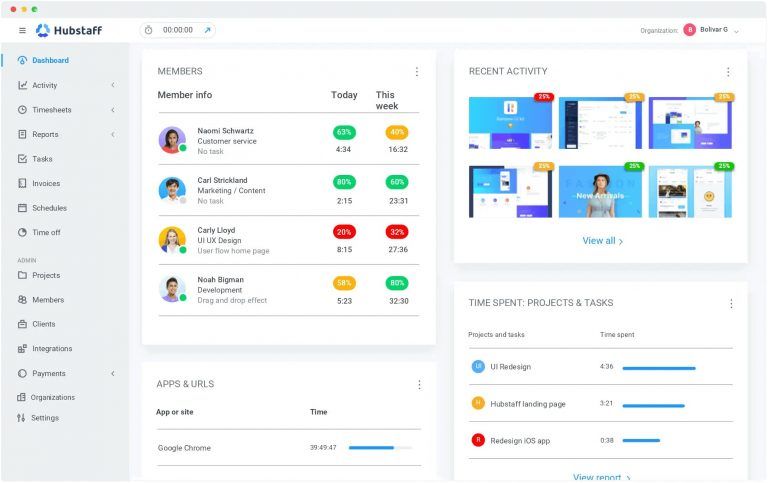Click the Hubstaff logo
This screenshot has height=483, width=768.
point(69,30)
